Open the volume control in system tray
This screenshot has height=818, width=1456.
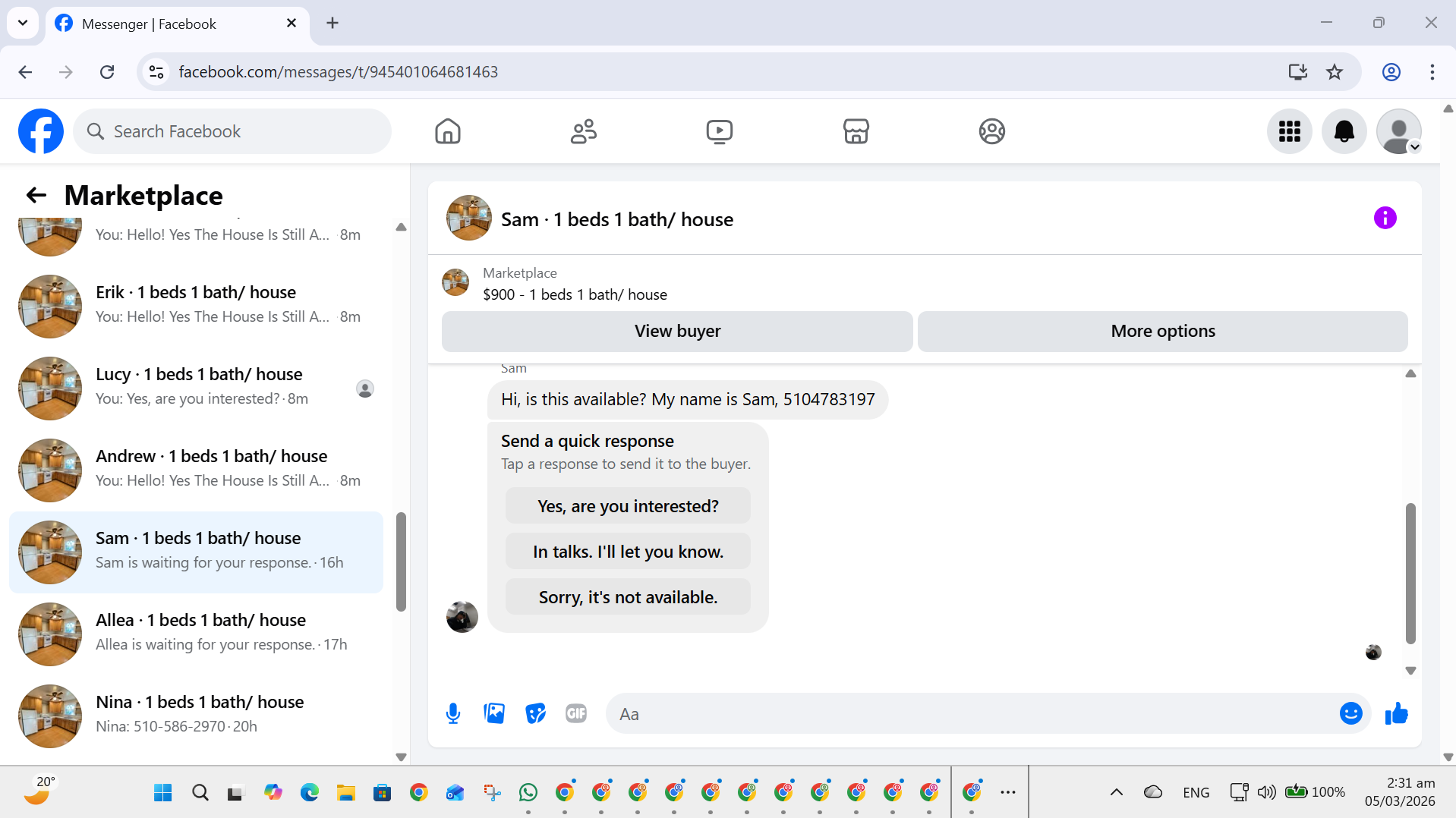pos(1266,792)
